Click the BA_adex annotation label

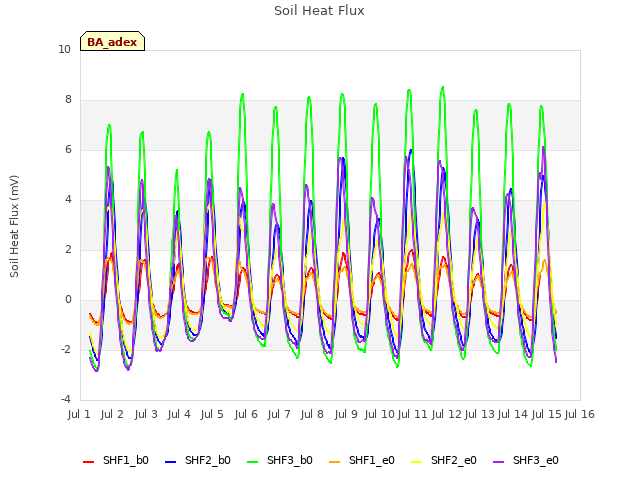point(112,42)
